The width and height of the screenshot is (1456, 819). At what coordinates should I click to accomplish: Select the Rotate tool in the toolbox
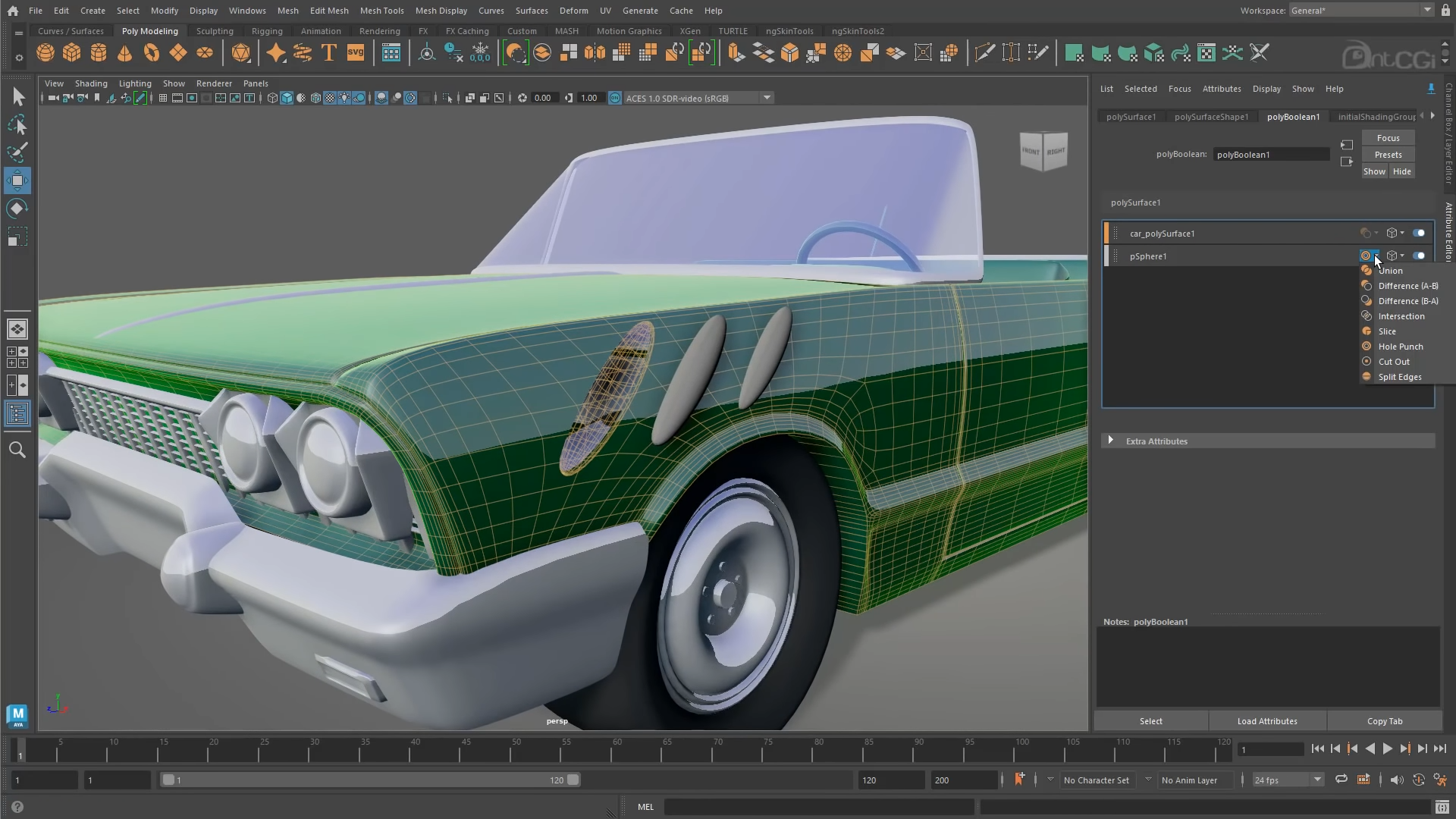[17, 209]
